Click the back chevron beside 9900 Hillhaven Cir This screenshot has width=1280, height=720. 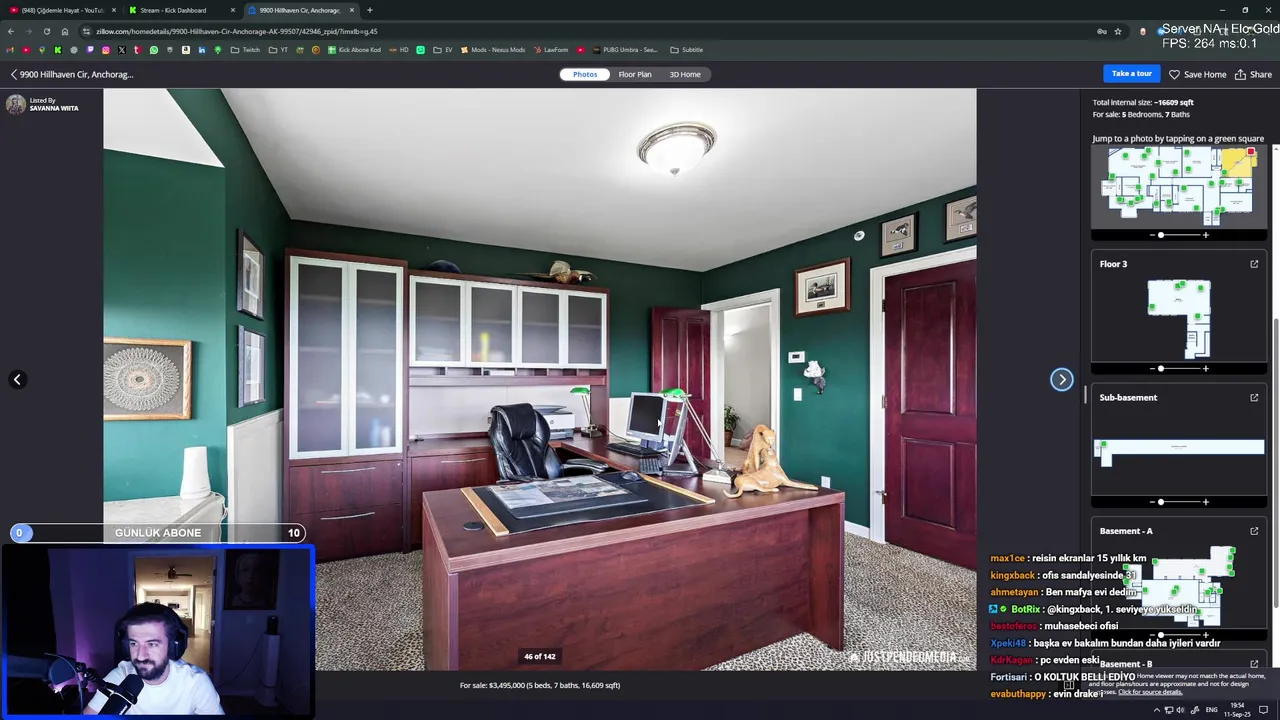tap(14, 74)
